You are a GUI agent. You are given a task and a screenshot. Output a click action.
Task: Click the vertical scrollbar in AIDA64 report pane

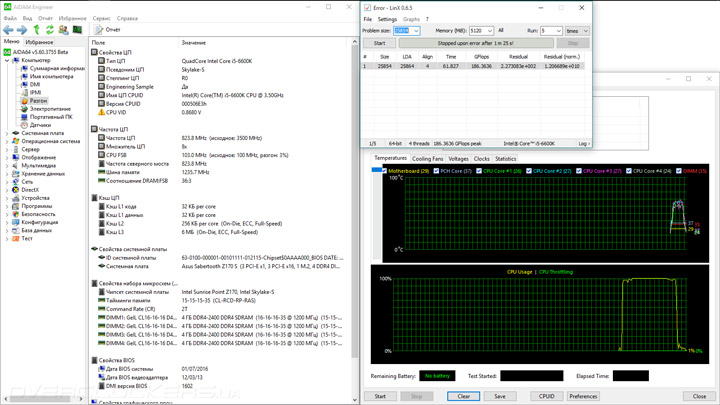pyautogui.click(x=355, y=200)
